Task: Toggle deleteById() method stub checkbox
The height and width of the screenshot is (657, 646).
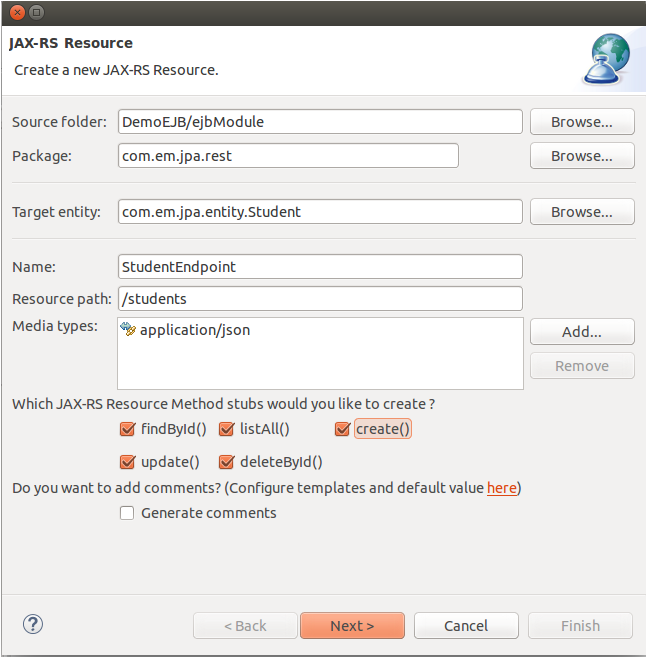Action: (x=226, y=462)
